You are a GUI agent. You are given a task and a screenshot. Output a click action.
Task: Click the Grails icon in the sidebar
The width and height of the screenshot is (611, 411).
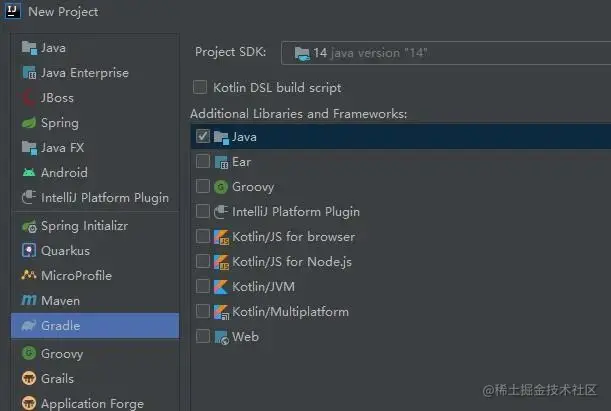29,378
